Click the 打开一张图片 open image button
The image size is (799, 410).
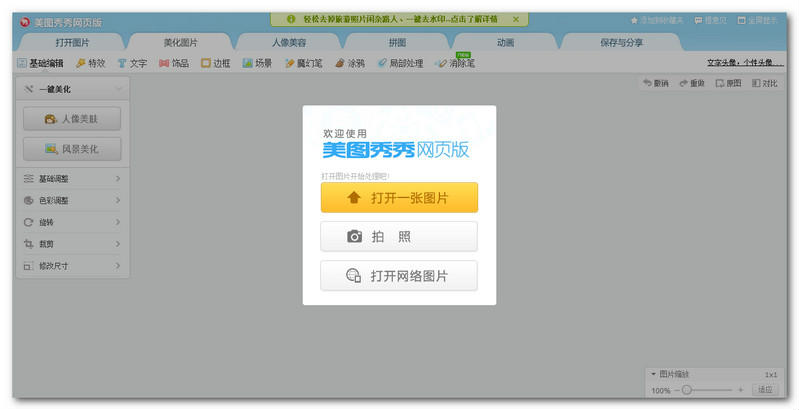pos(399,198)
